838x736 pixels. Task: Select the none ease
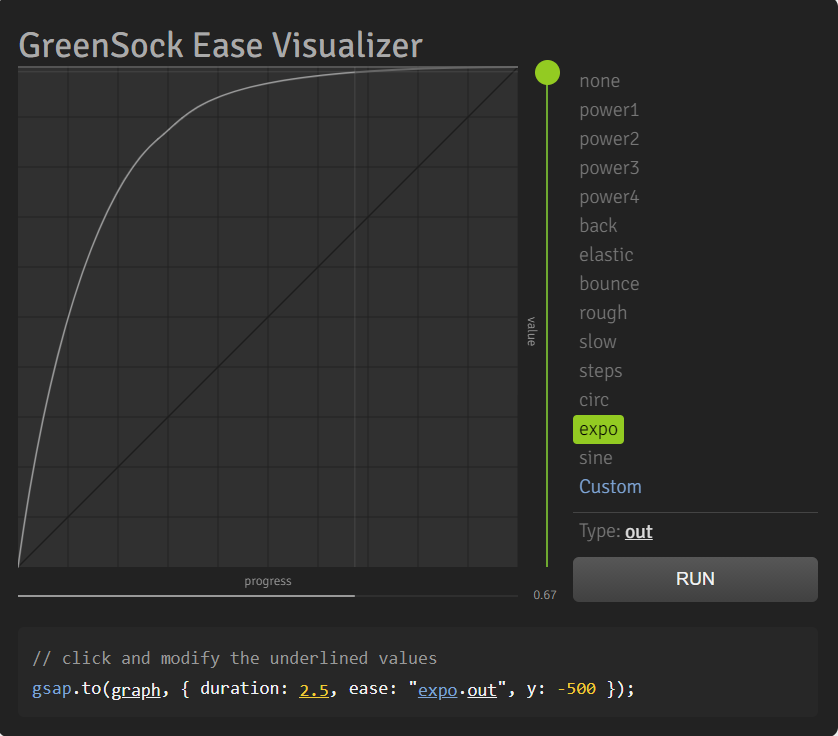click(599, 81)
